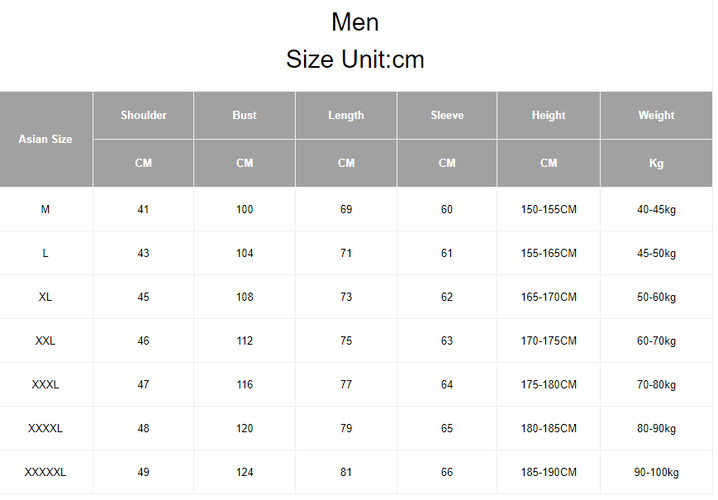Click the Asian Size column header
Viewport: 718px width, 500px height.
click(45, 139)
